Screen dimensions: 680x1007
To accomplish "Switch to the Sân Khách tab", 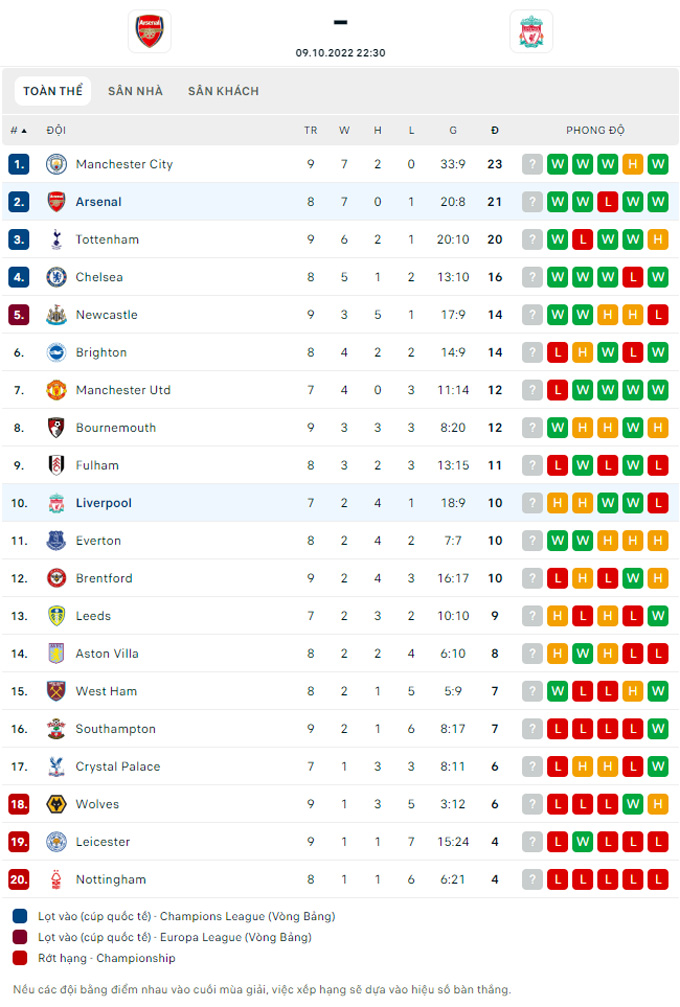I will [223, 91].
